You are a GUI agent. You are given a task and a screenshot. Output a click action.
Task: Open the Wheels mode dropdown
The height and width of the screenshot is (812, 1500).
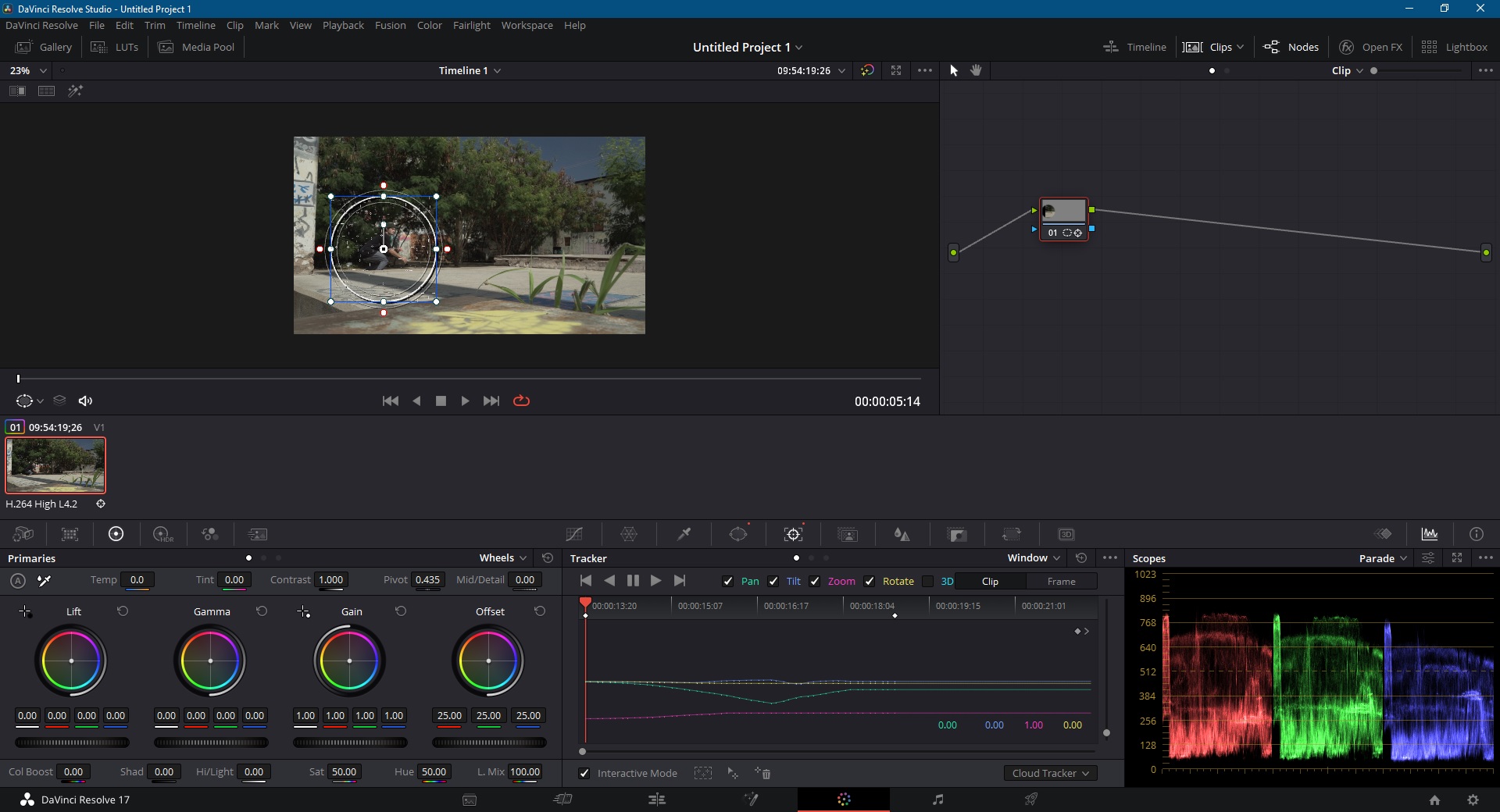tap(503, 557)
